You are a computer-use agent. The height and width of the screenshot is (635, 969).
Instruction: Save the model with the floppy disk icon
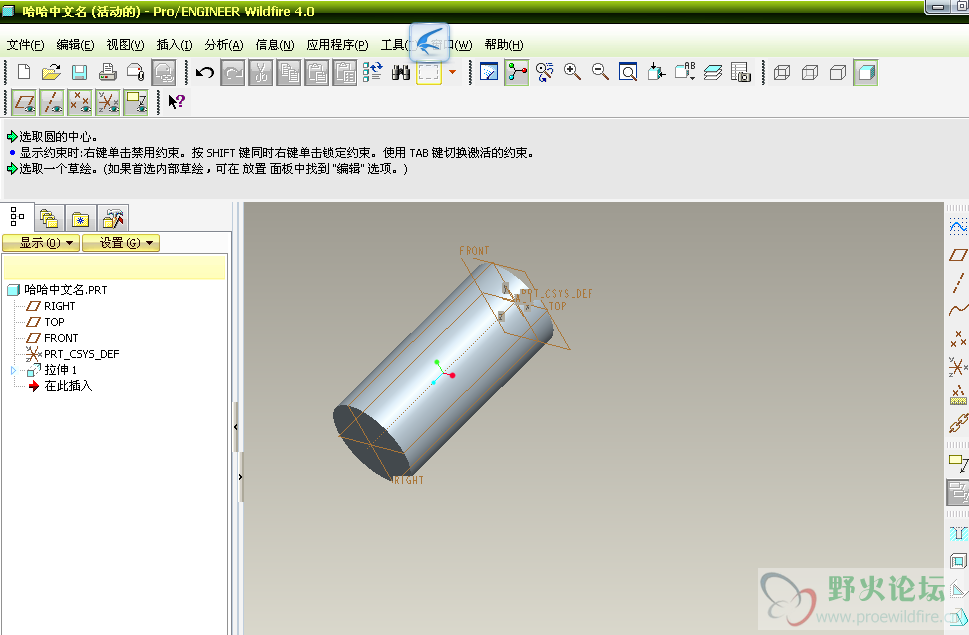click(79, 72)
